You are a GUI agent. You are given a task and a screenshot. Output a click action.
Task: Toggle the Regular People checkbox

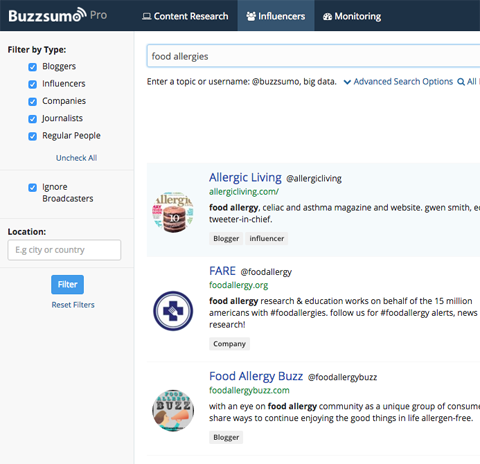point(32,136)
